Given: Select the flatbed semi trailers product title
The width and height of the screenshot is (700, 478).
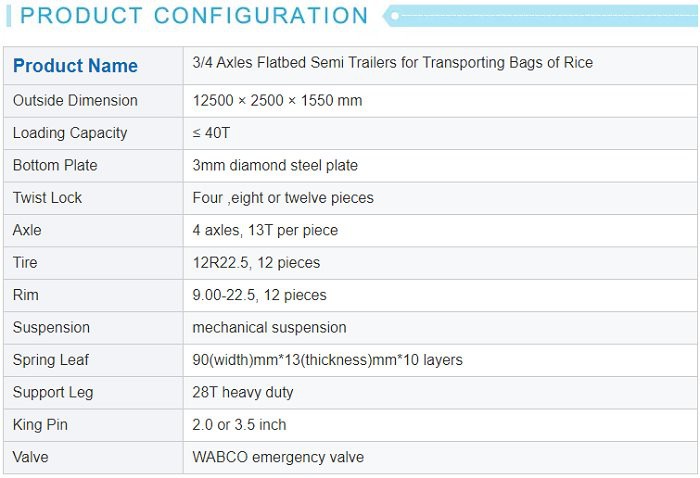Looking at the screenshot, I should [x=392, y=63].
